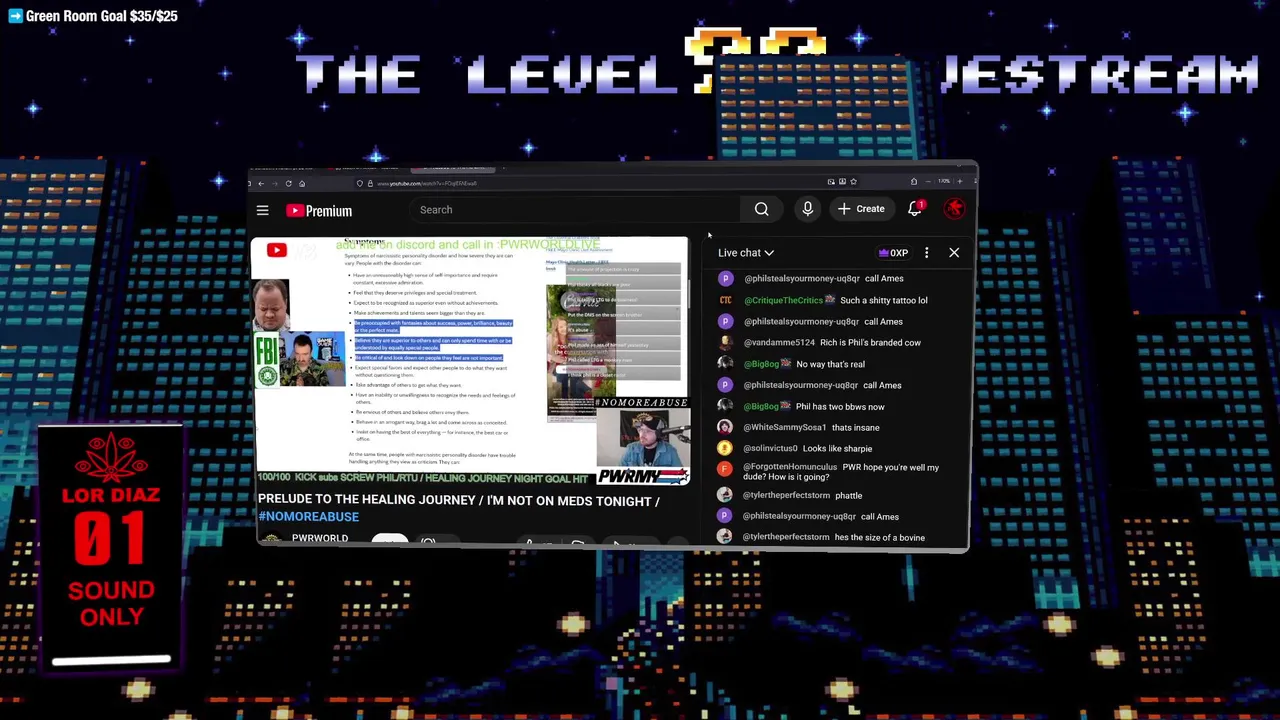Click username @vandamme5124 in chat
Screen dimensions: 1280x720
pyautogui.click(x=778, y=343)
